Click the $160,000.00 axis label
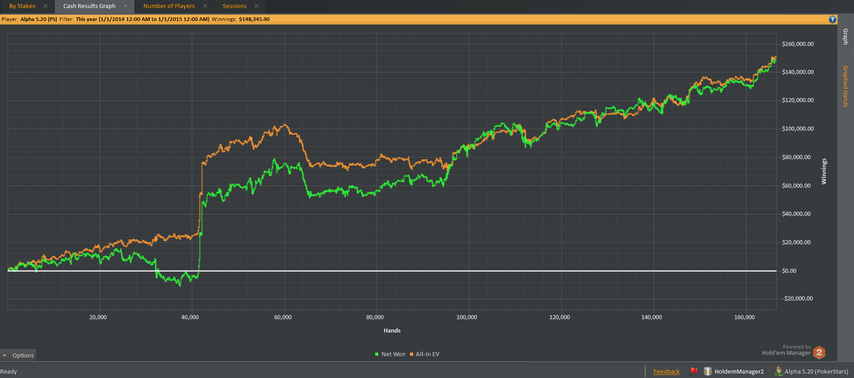The height and width of the screenshot is (378, 854). [x=798, y=44]
